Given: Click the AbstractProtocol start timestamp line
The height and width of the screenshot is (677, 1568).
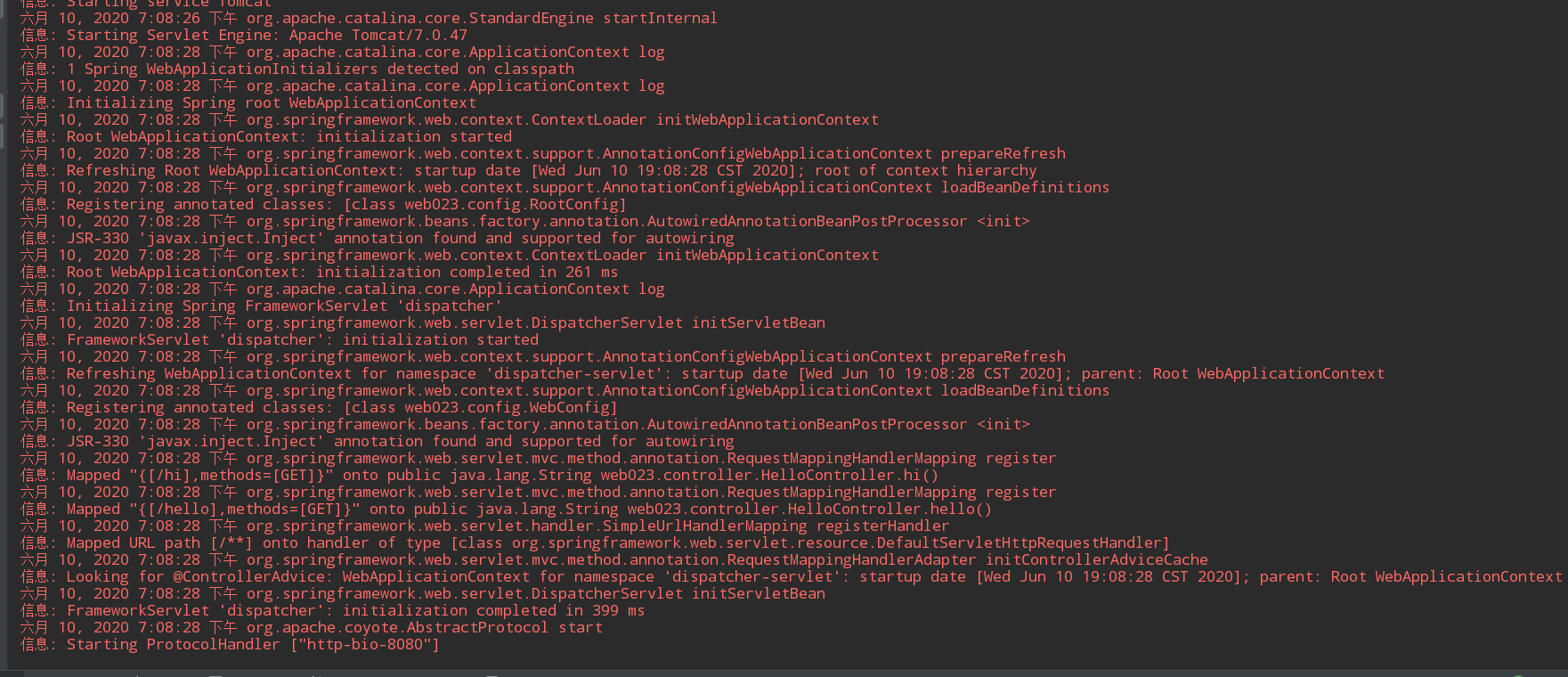Looking at the screenshot, I should coord(312,627).
